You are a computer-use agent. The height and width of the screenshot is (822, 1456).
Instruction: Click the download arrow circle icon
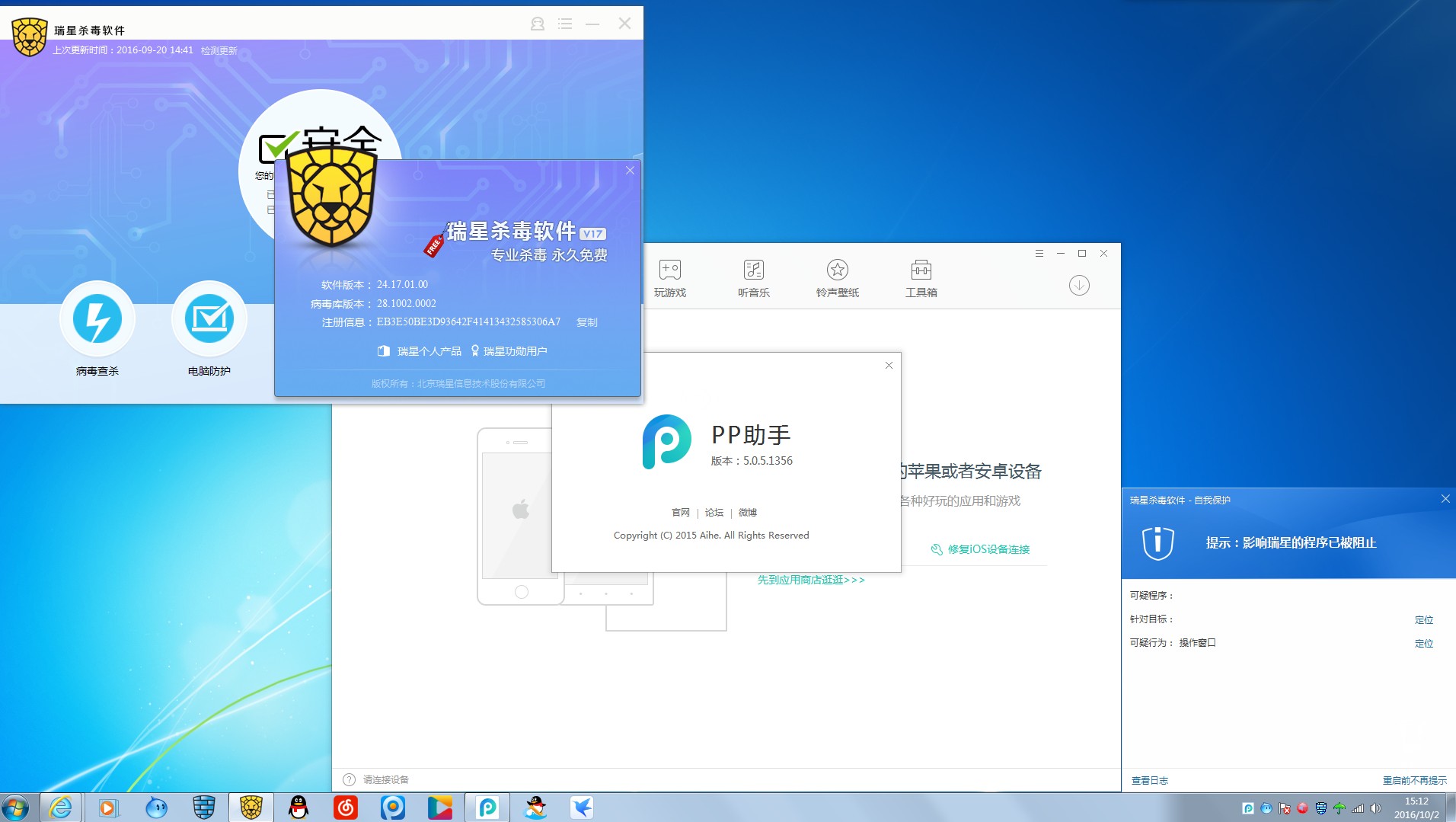1079,286
